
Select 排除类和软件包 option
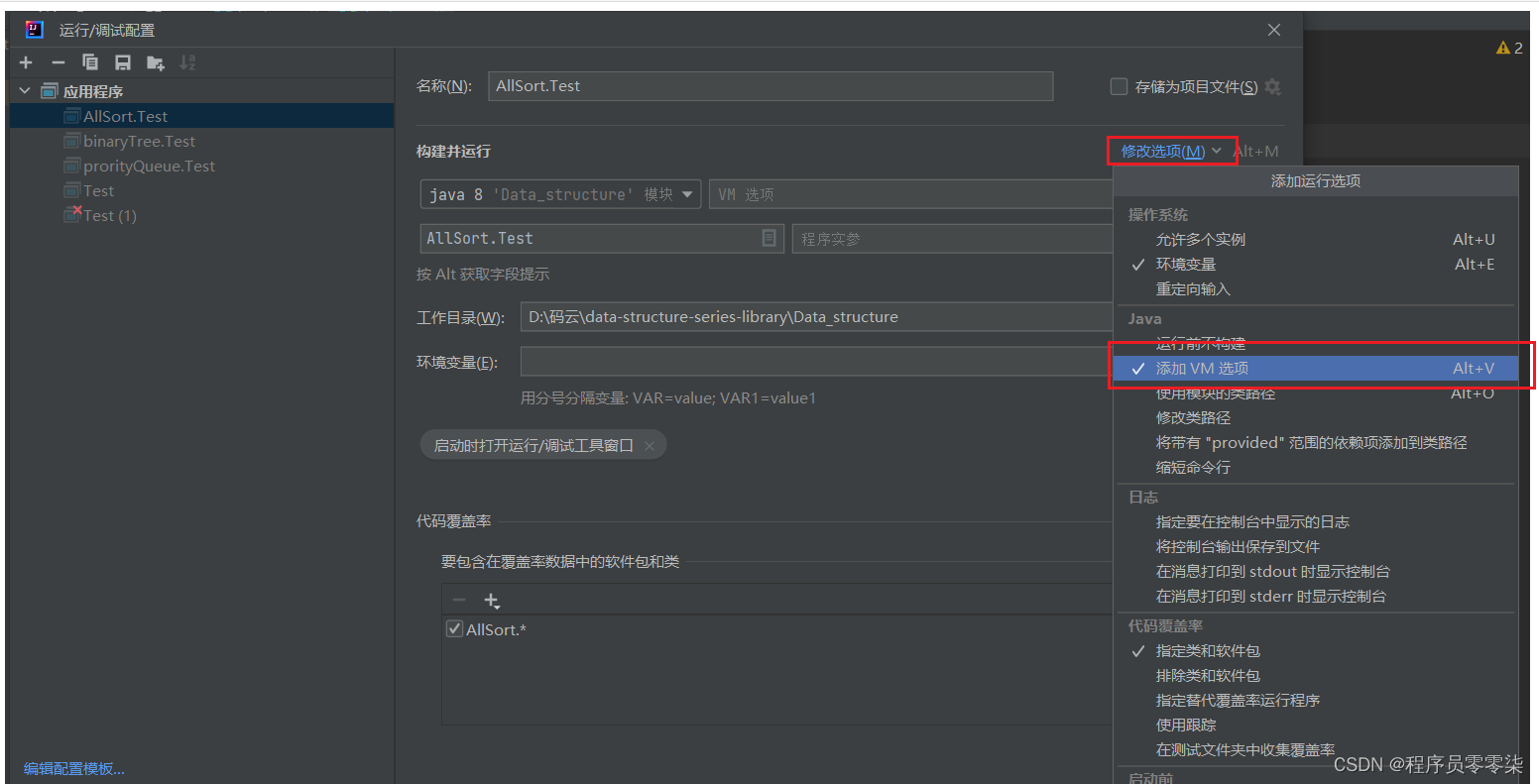1316,676
